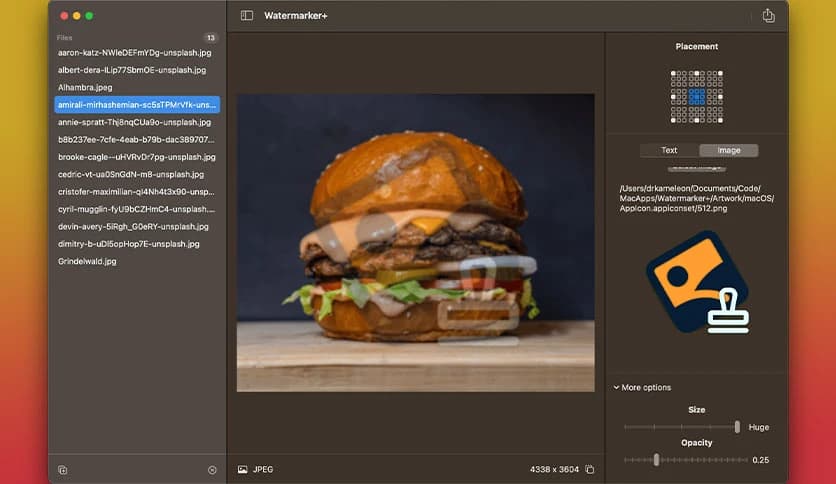
Task: Collapse the More options section
Action: pyautogui.click(x=643, y=388)
